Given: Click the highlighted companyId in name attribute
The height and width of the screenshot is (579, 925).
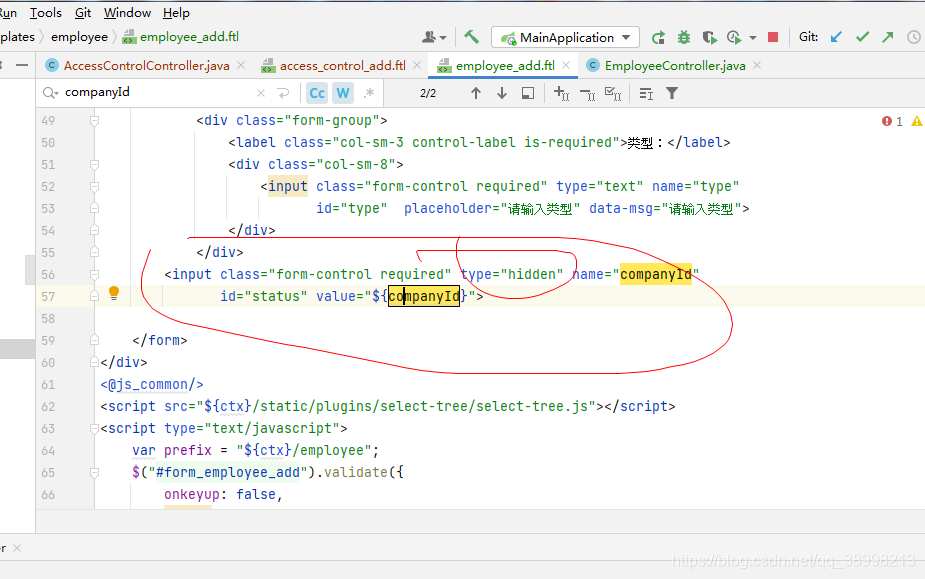Looking at the screenshot, I should (x=655, y=274).
